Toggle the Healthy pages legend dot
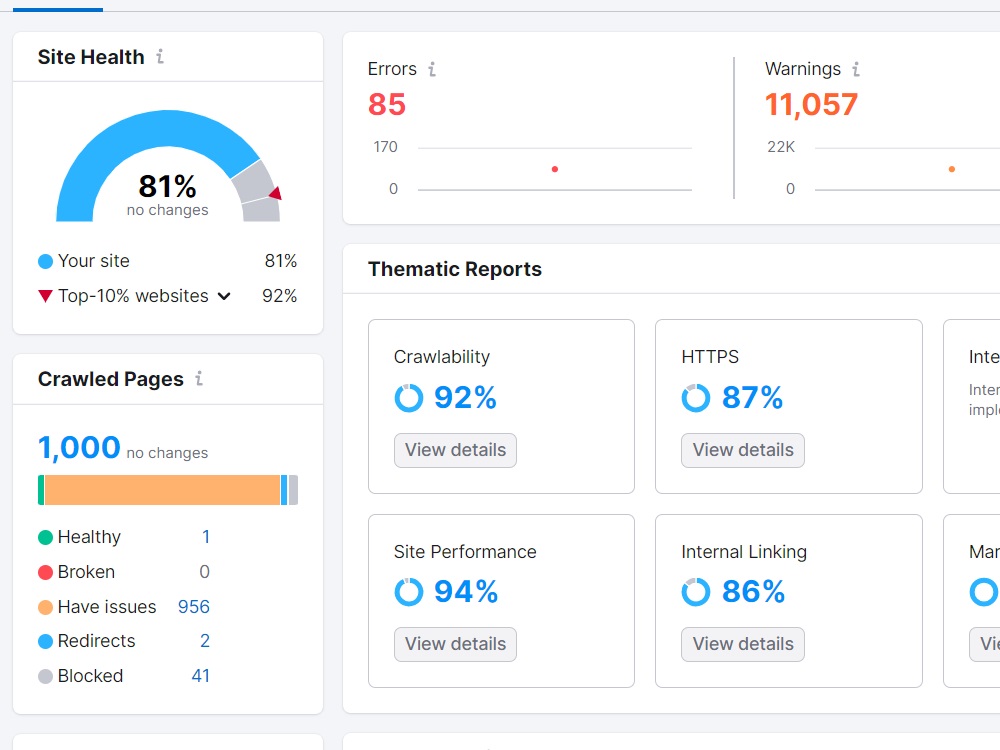This screenshot has height=750, width=1000. (44, 536)
